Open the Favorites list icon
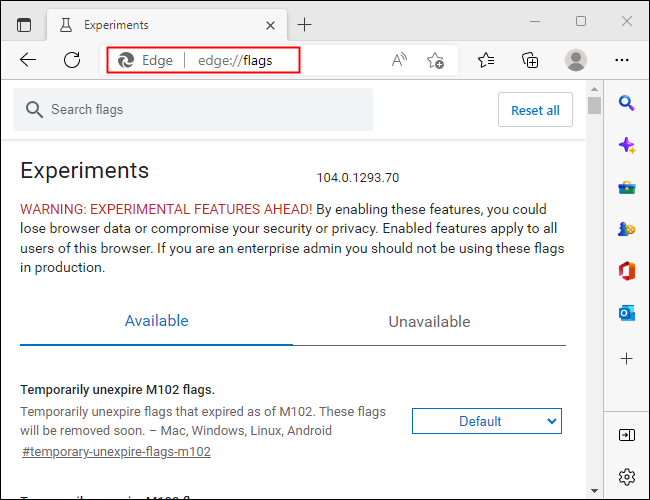650x500 pixels. tap(486, 60)
